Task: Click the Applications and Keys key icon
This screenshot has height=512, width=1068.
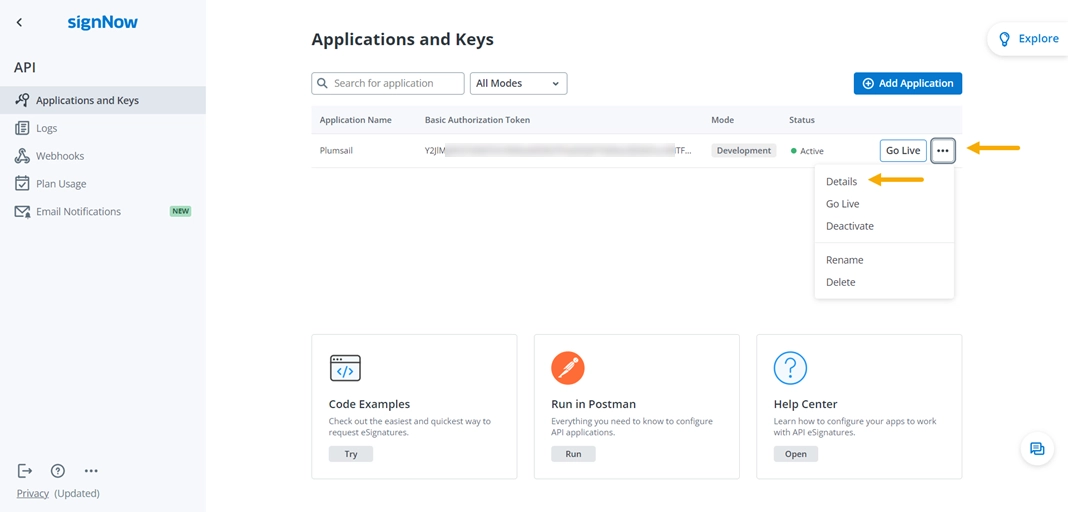Action: coord(22,100)
